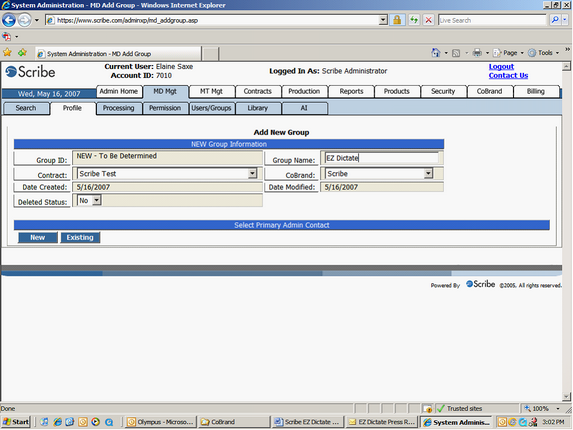Screen dimensions: 573x430
Task: Select the Search sub-tab
Action: coord(26,108)
